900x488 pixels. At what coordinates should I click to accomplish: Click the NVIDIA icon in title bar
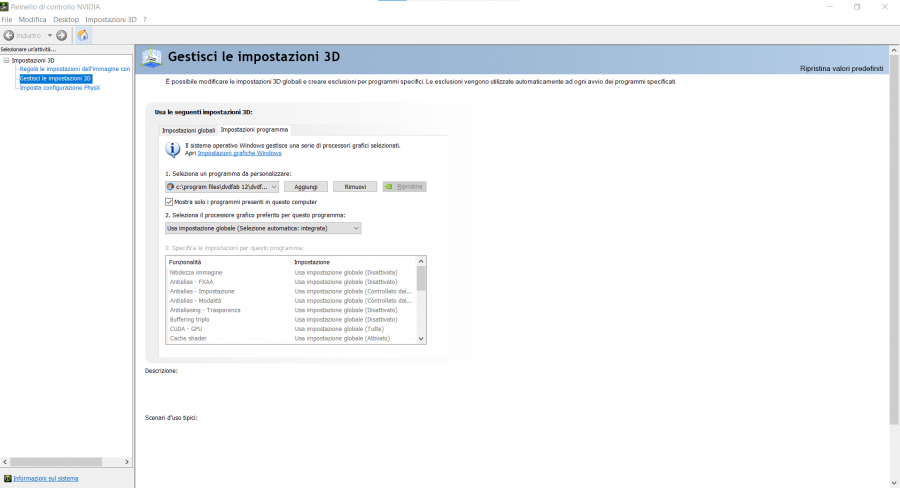coord(4,7)
